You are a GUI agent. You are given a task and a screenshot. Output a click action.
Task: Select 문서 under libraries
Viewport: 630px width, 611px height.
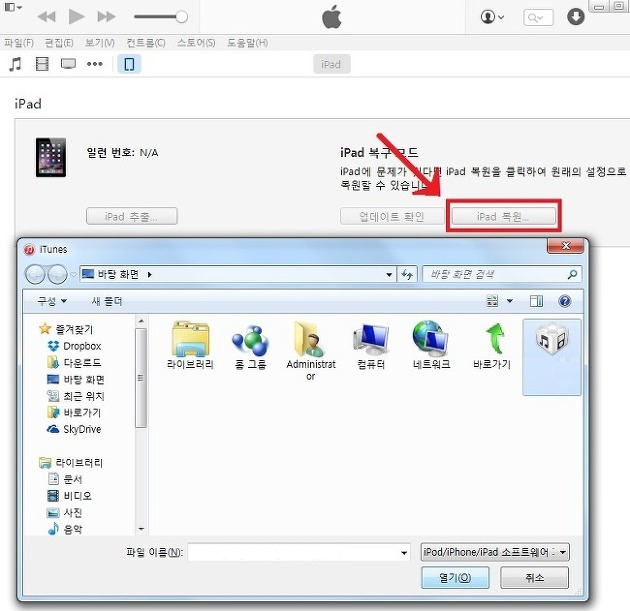coord(65,479)
